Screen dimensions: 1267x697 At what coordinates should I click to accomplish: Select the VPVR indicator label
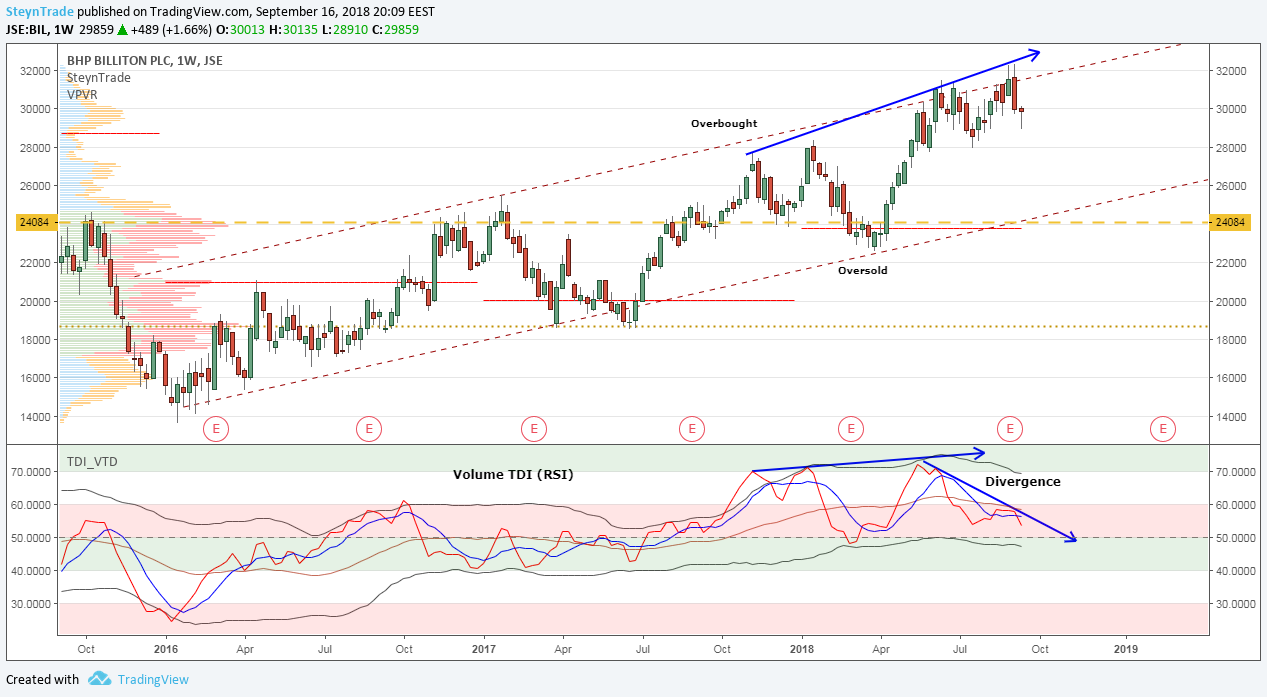tap(82, 94)
